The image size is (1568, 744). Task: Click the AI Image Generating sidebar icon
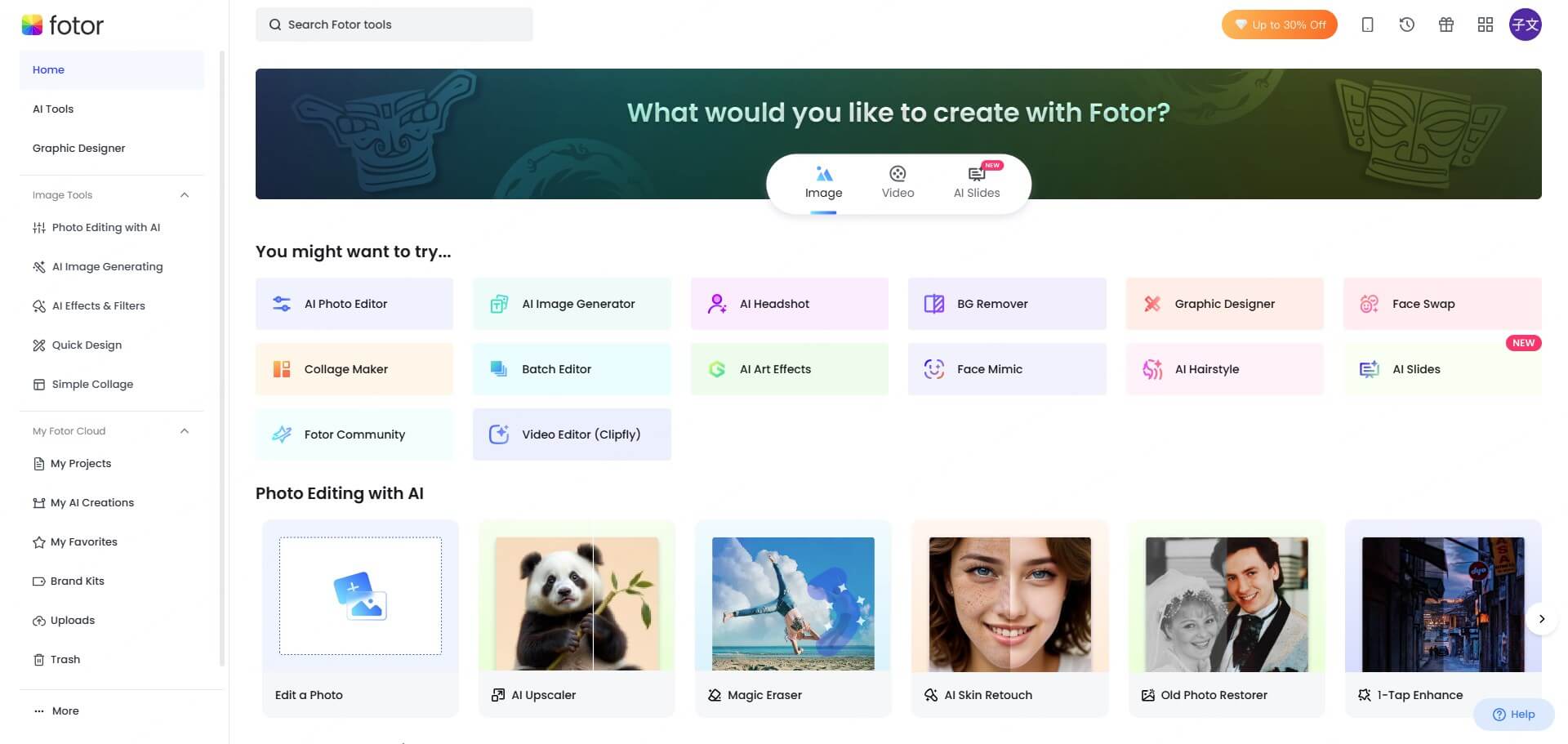point(39,267)
